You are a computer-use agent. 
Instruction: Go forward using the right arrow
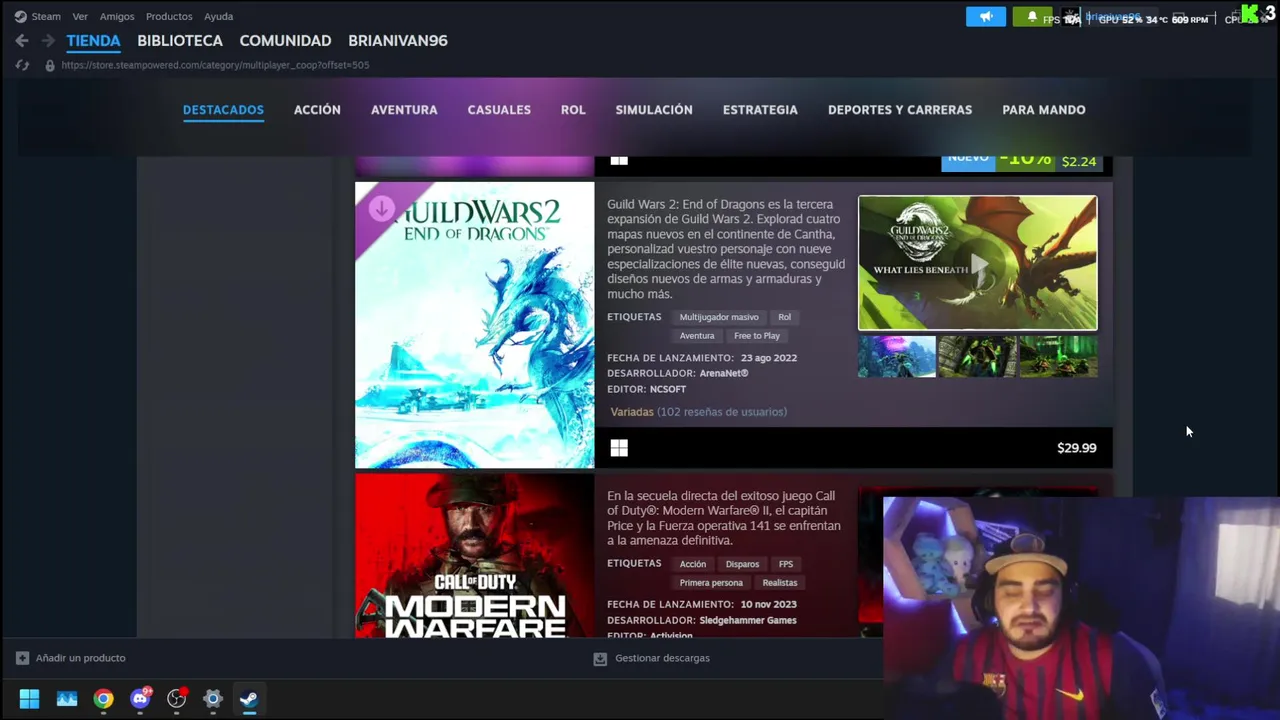click(48, 41)
